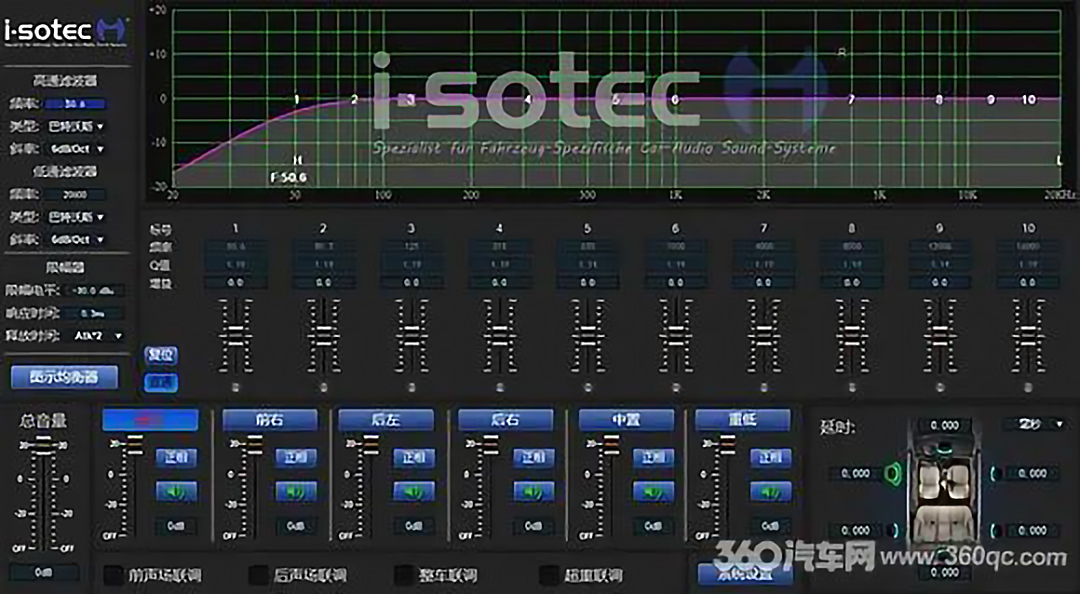Click the small dot below EQ band 4 slider
This screenshot has height=594, width=1080.
[500, 387]
